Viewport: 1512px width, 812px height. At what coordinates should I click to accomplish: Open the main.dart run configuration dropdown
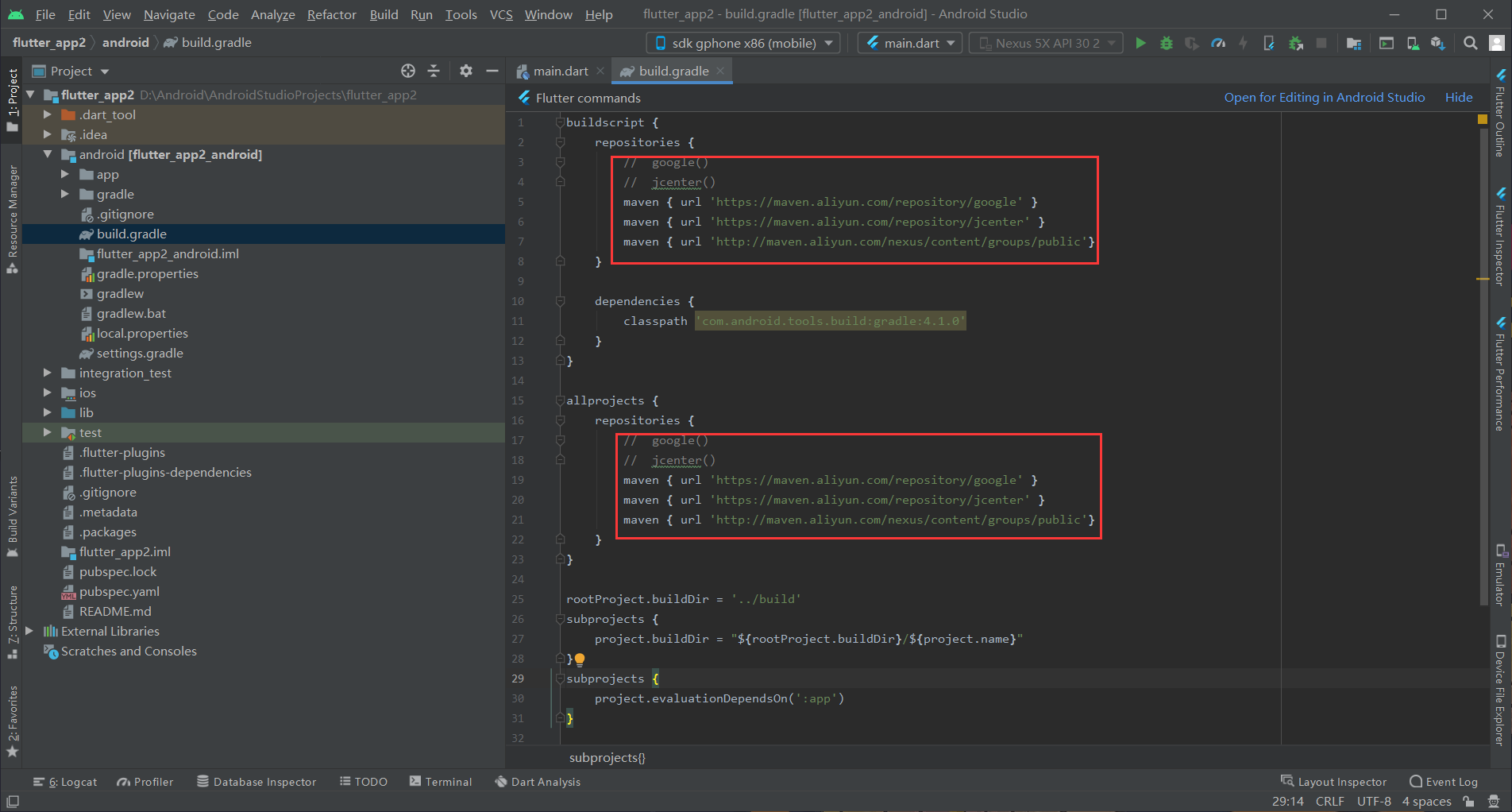click(911, 43)
